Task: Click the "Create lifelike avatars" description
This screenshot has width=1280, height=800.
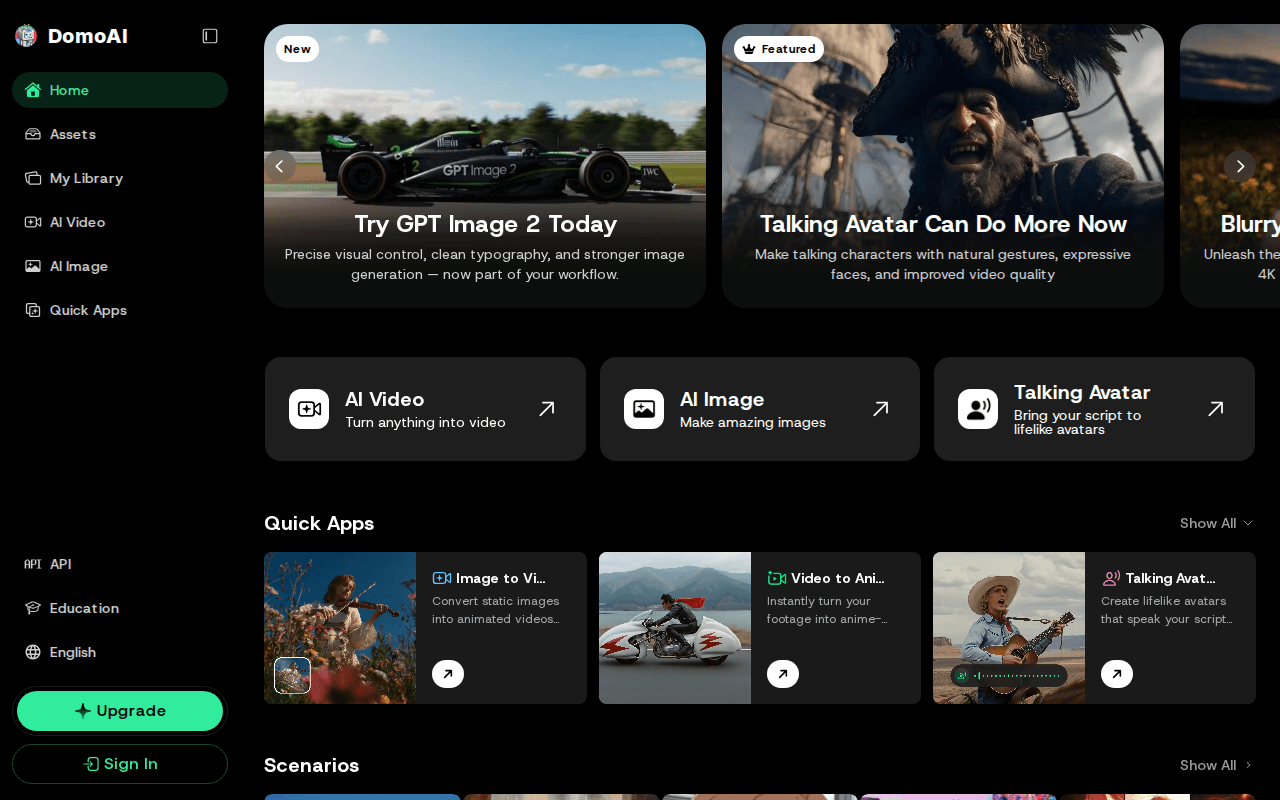Action: (1167, 610)
